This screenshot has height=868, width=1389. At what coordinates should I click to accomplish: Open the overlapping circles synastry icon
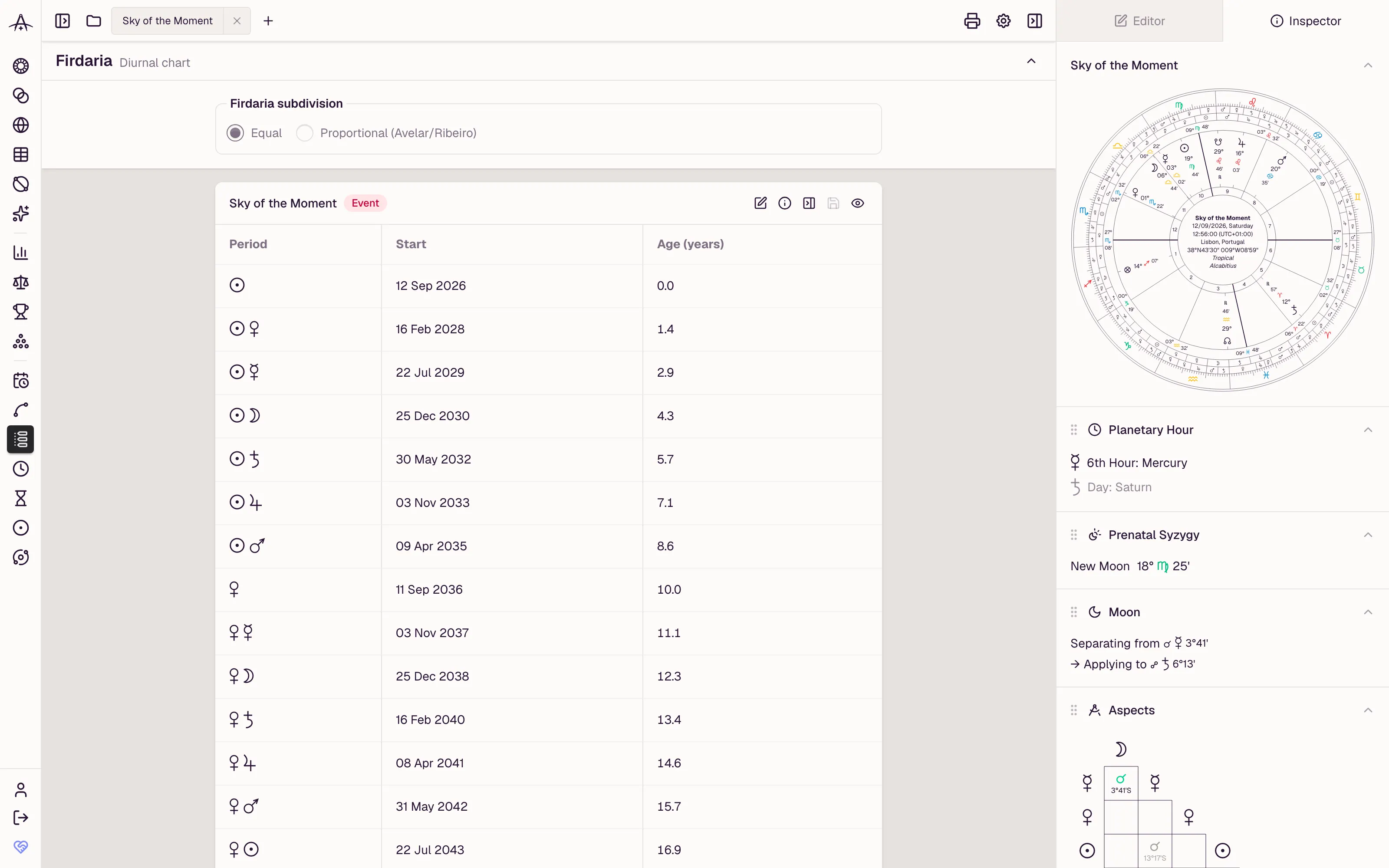21,95
